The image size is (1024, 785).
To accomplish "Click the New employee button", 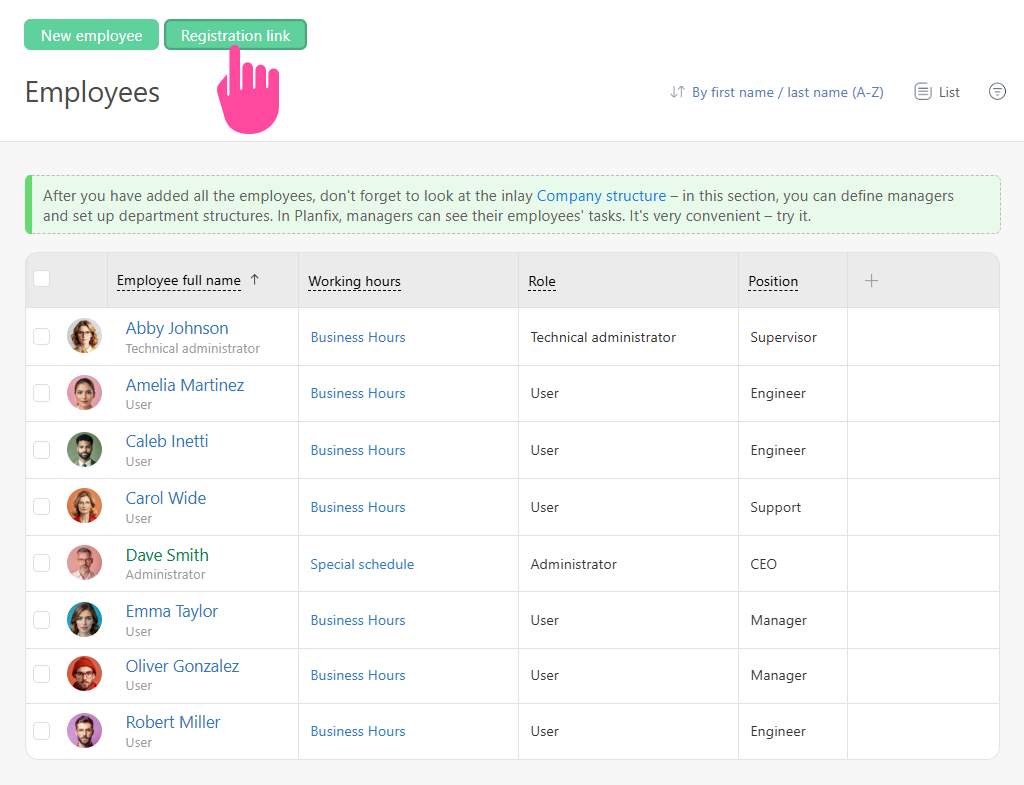I will pos(91,35).
